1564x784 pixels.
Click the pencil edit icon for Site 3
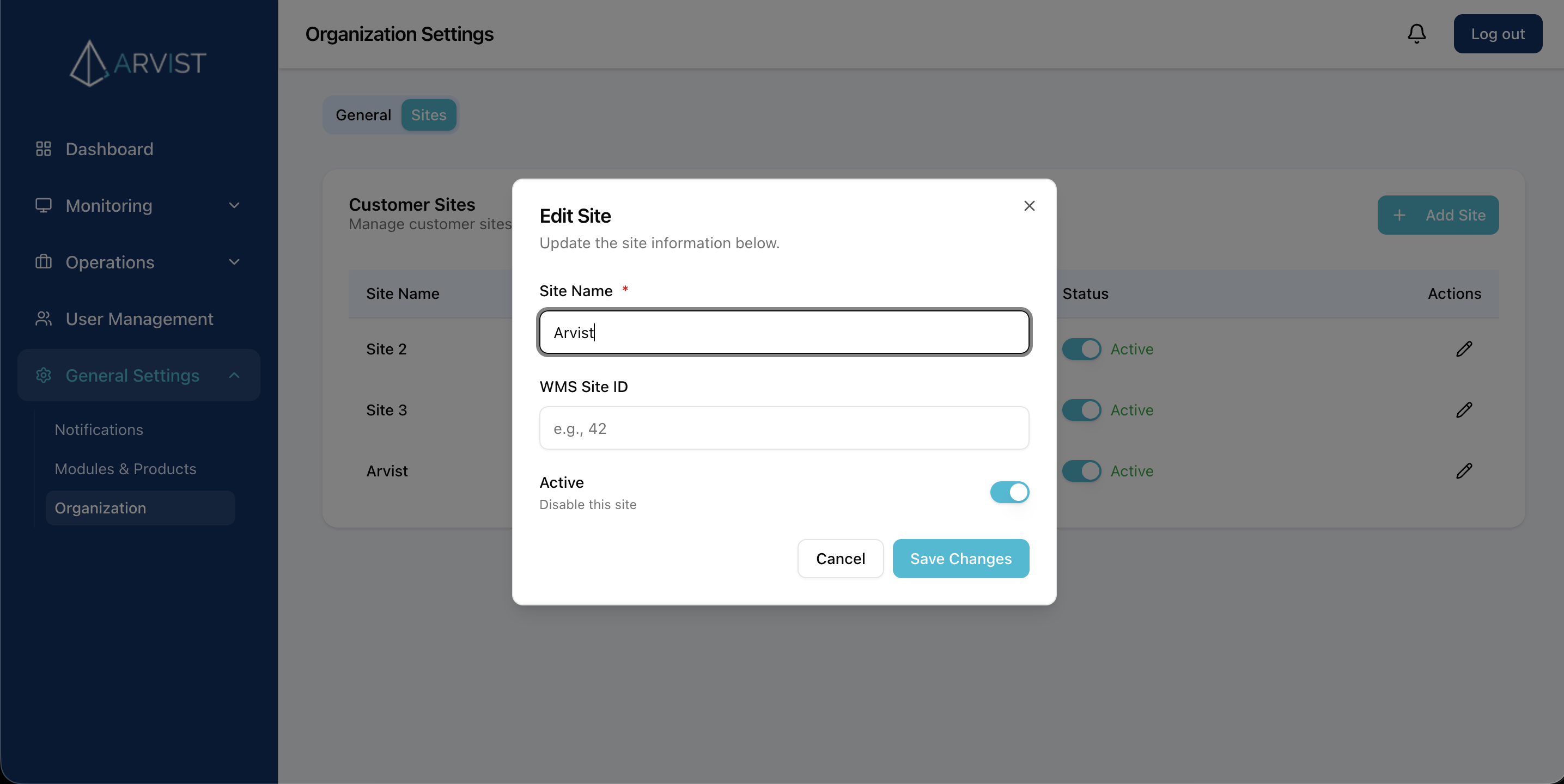click(1464, 410)
